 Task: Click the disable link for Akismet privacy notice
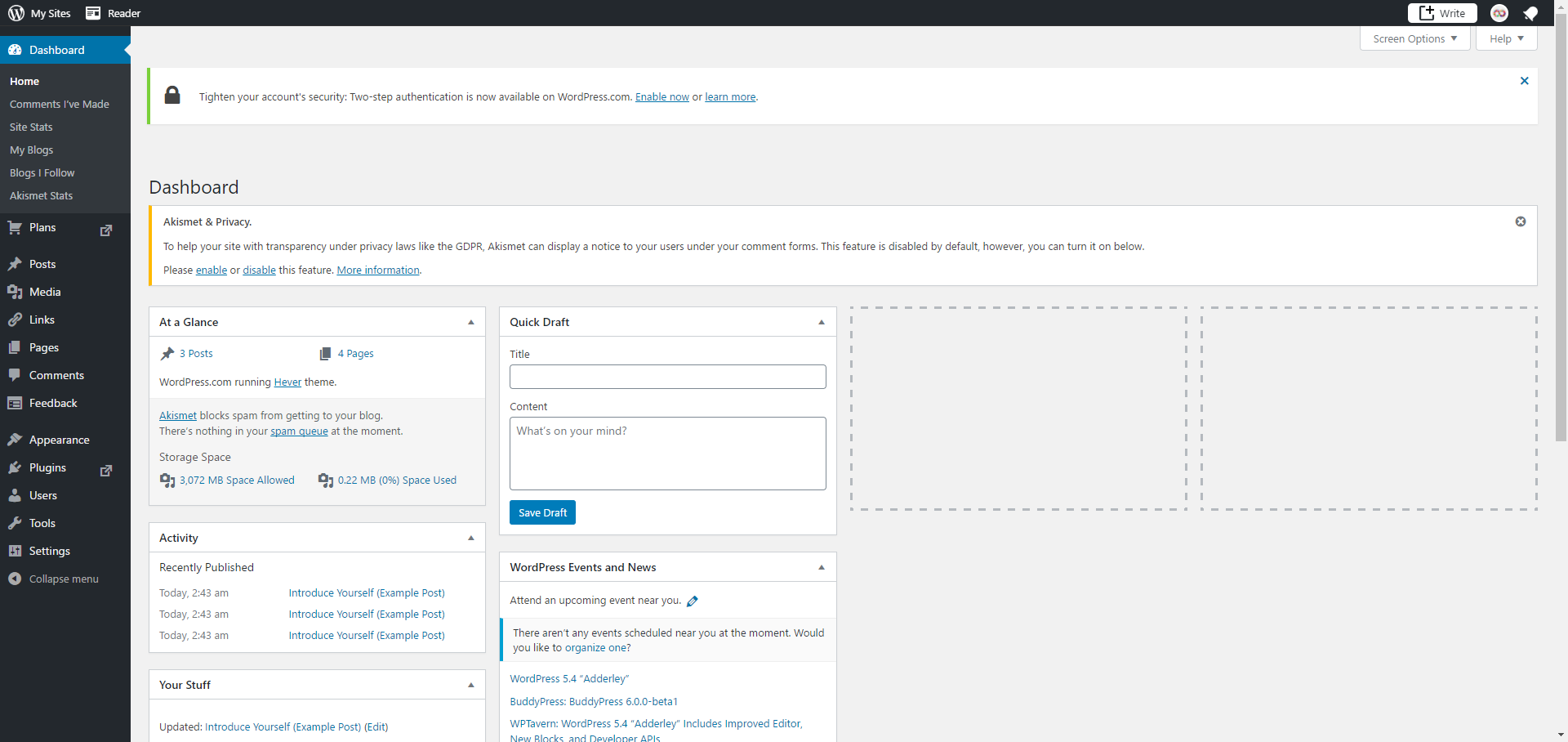(259, 270)
